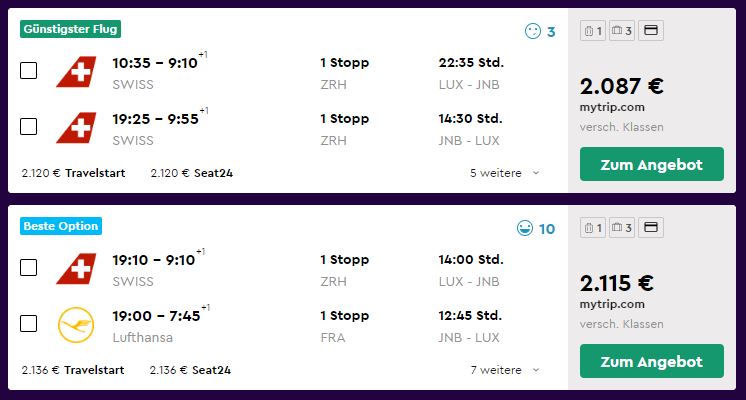Click 'Zum Angebot' for the 2.087 € flight
The image size is (746, 400).
coord(651,165)
